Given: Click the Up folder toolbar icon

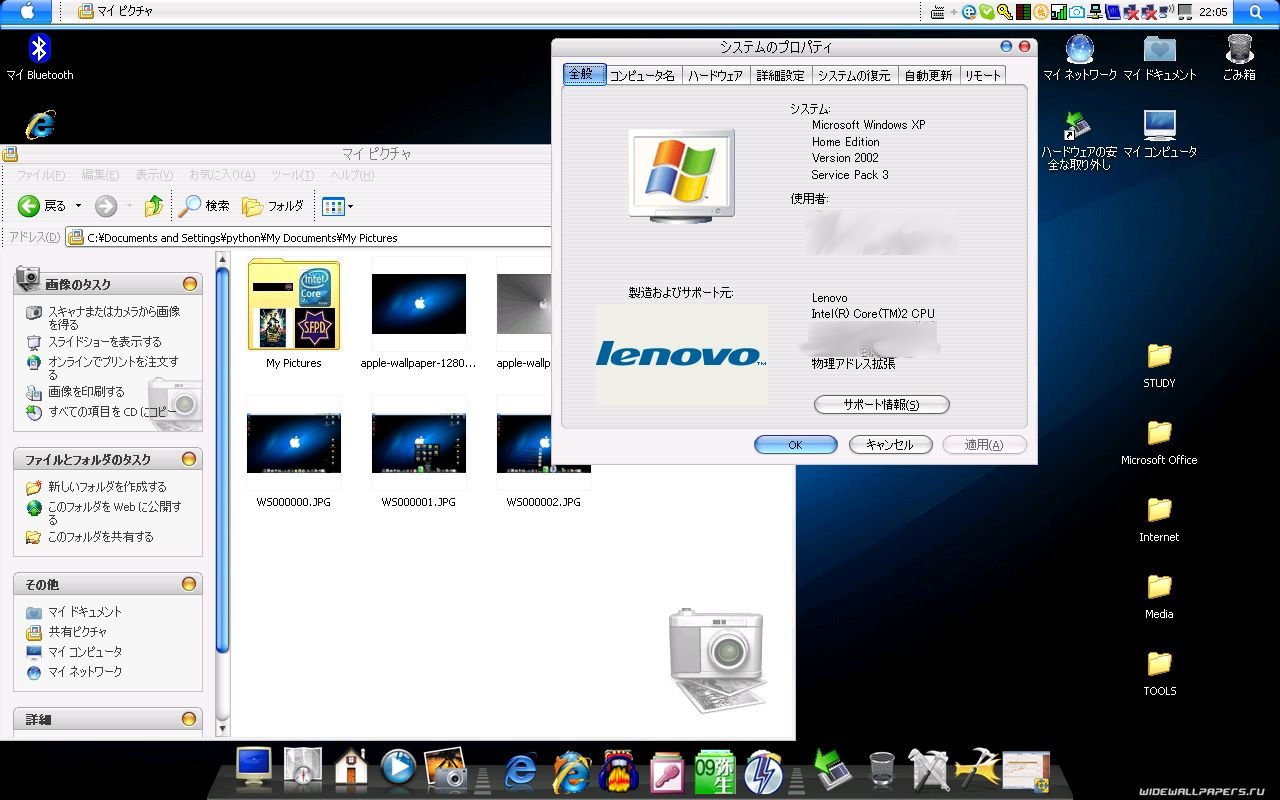Looking at the screenshot, I should 153,206.
